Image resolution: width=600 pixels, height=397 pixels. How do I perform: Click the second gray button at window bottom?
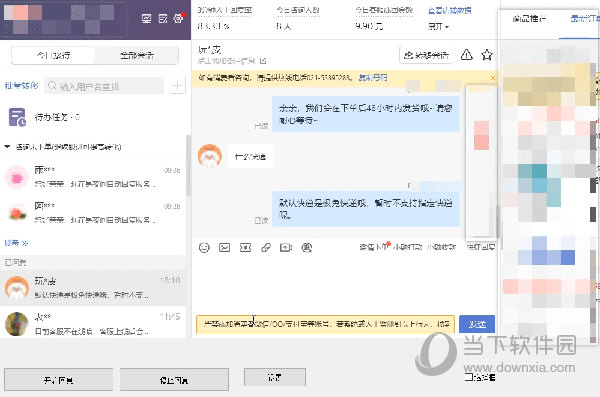(x=174, y=380)
